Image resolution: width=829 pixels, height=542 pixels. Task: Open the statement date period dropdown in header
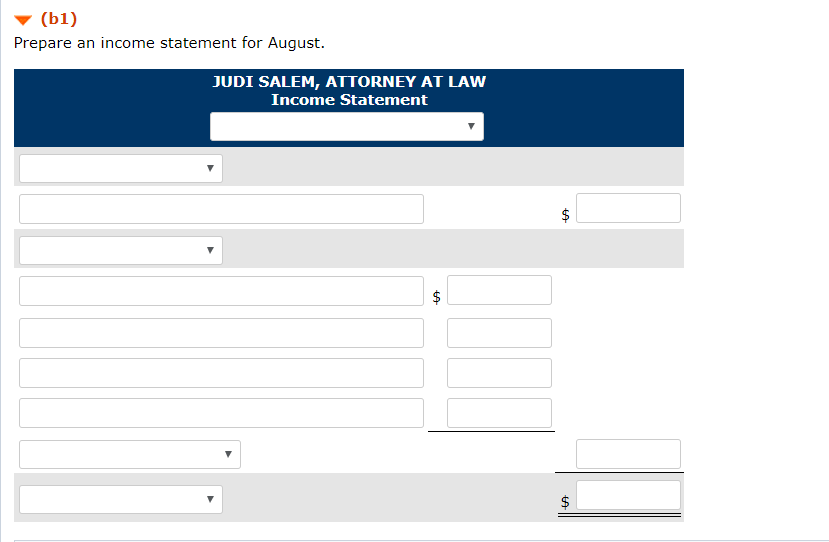[x=347, y=126]
